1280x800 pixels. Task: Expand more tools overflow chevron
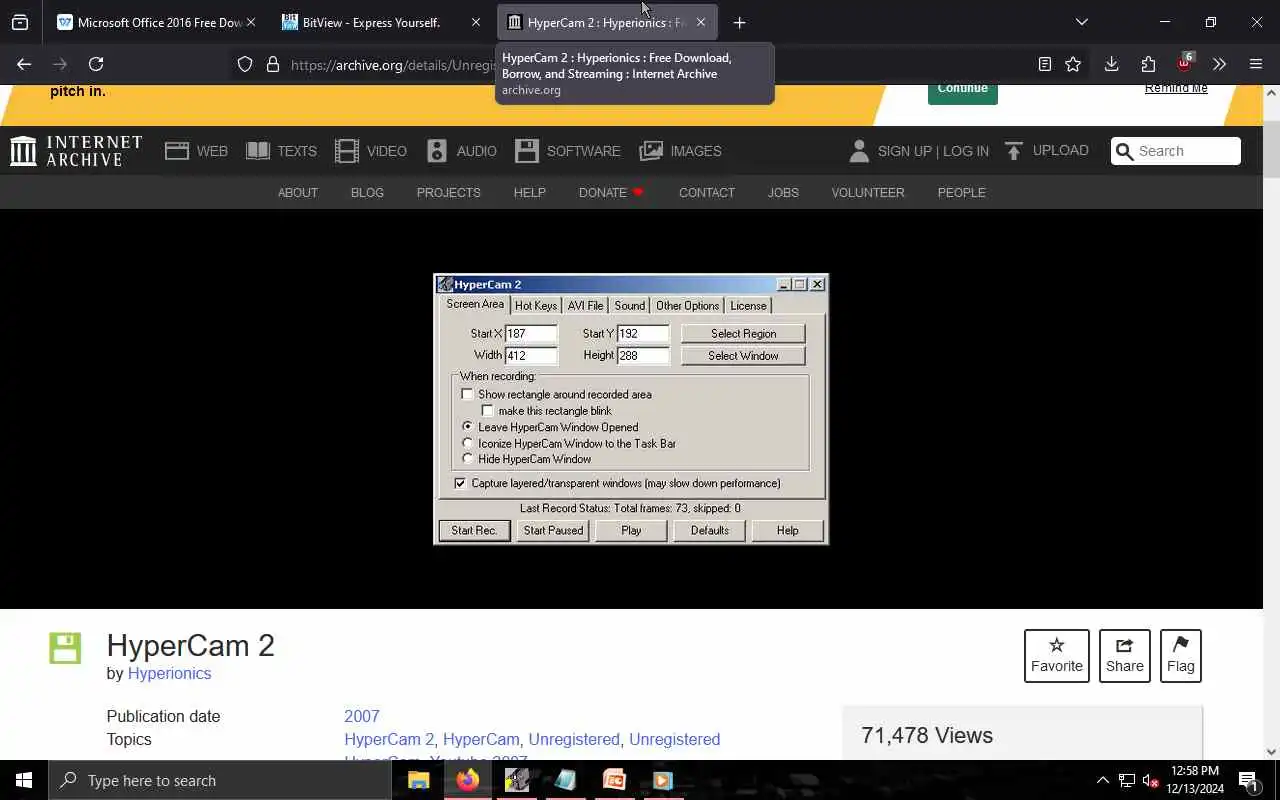click(1219, 64)
